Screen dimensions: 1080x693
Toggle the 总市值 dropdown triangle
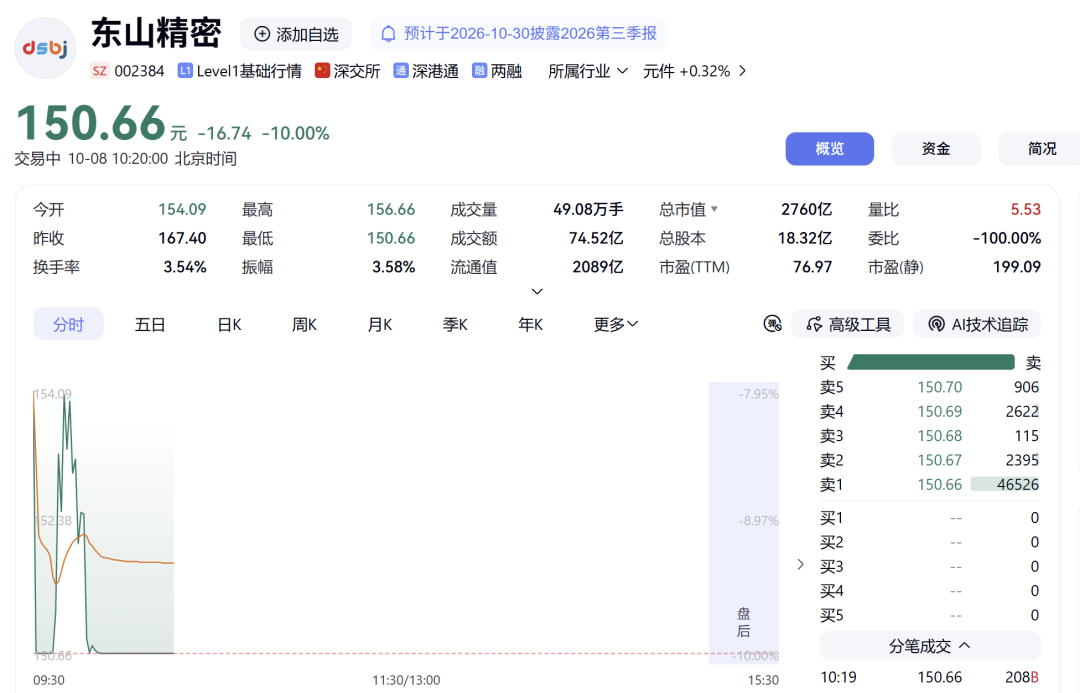click(714, 209)
